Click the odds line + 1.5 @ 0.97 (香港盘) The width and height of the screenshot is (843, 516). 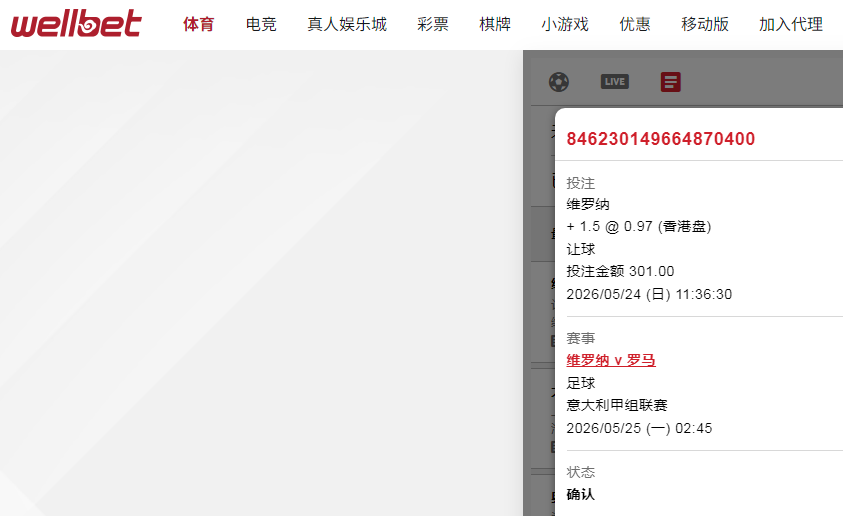pos(639,226)
